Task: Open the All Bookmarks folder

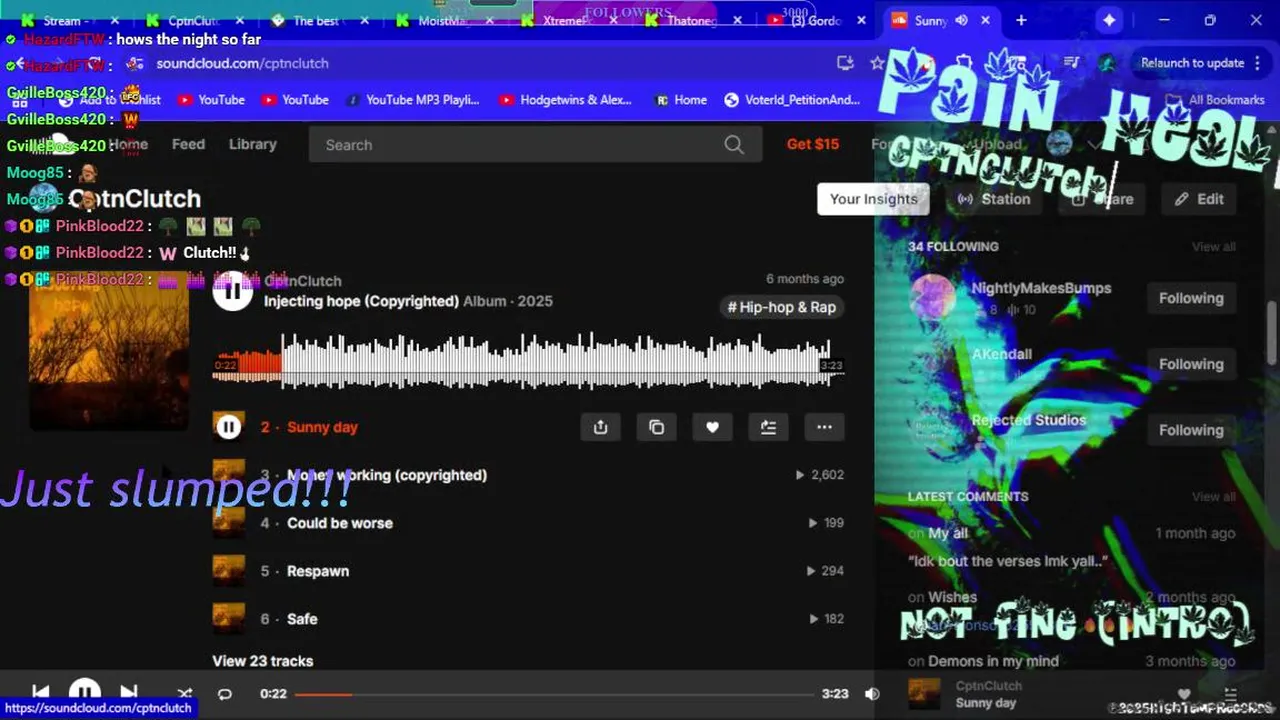Action: point(1215,100)
